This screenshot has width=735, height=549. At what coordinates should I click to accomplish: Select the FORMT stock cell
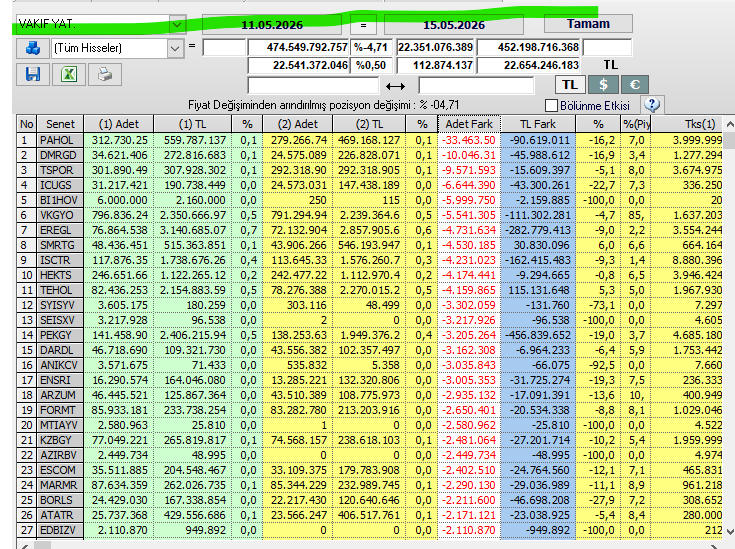(60, 410)
